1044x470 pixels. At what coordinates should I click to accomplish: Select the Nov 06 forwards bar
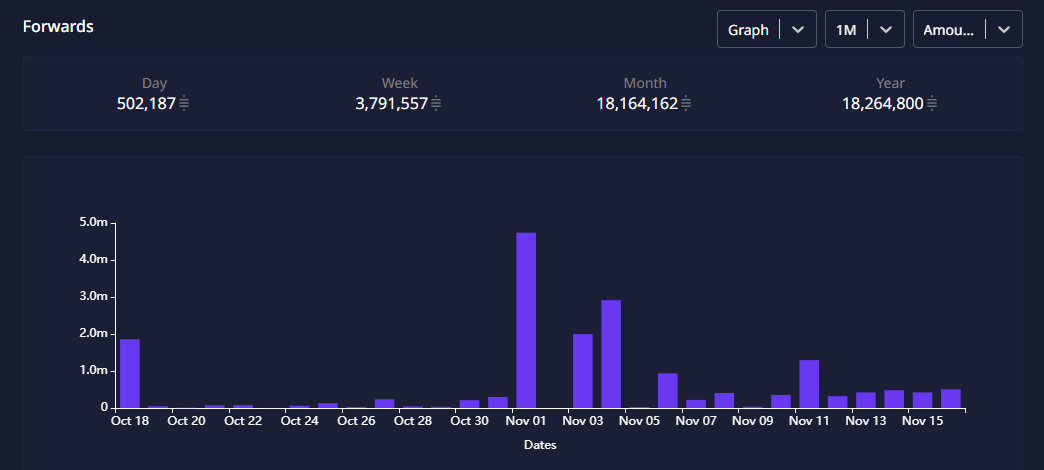tap(668, 390)
